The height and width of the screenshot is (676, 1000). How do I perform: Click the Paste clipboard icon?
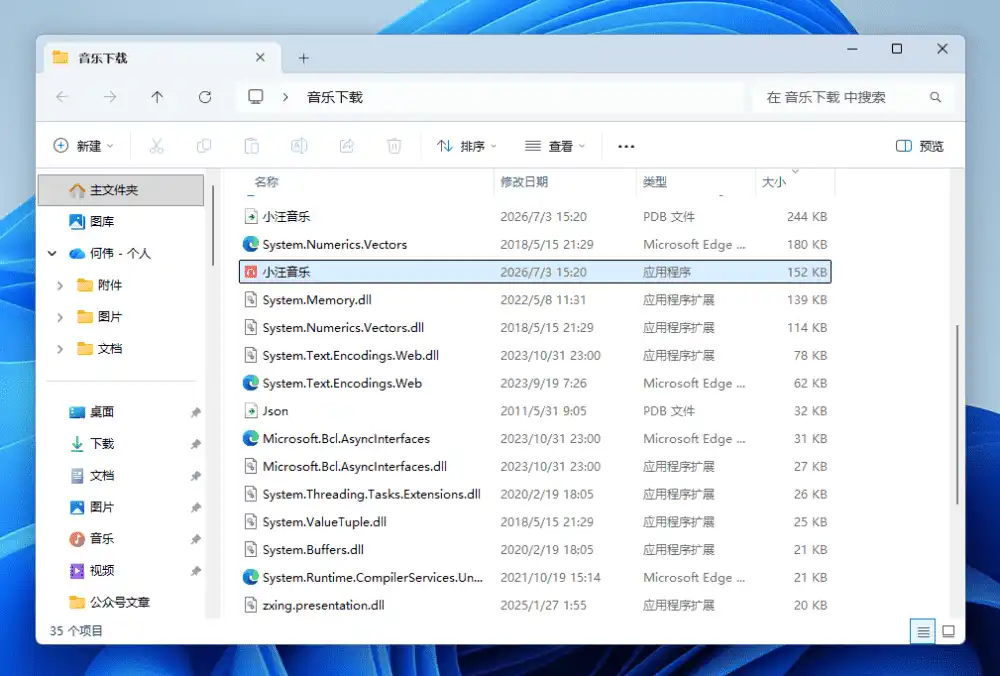tap(252, 146)
